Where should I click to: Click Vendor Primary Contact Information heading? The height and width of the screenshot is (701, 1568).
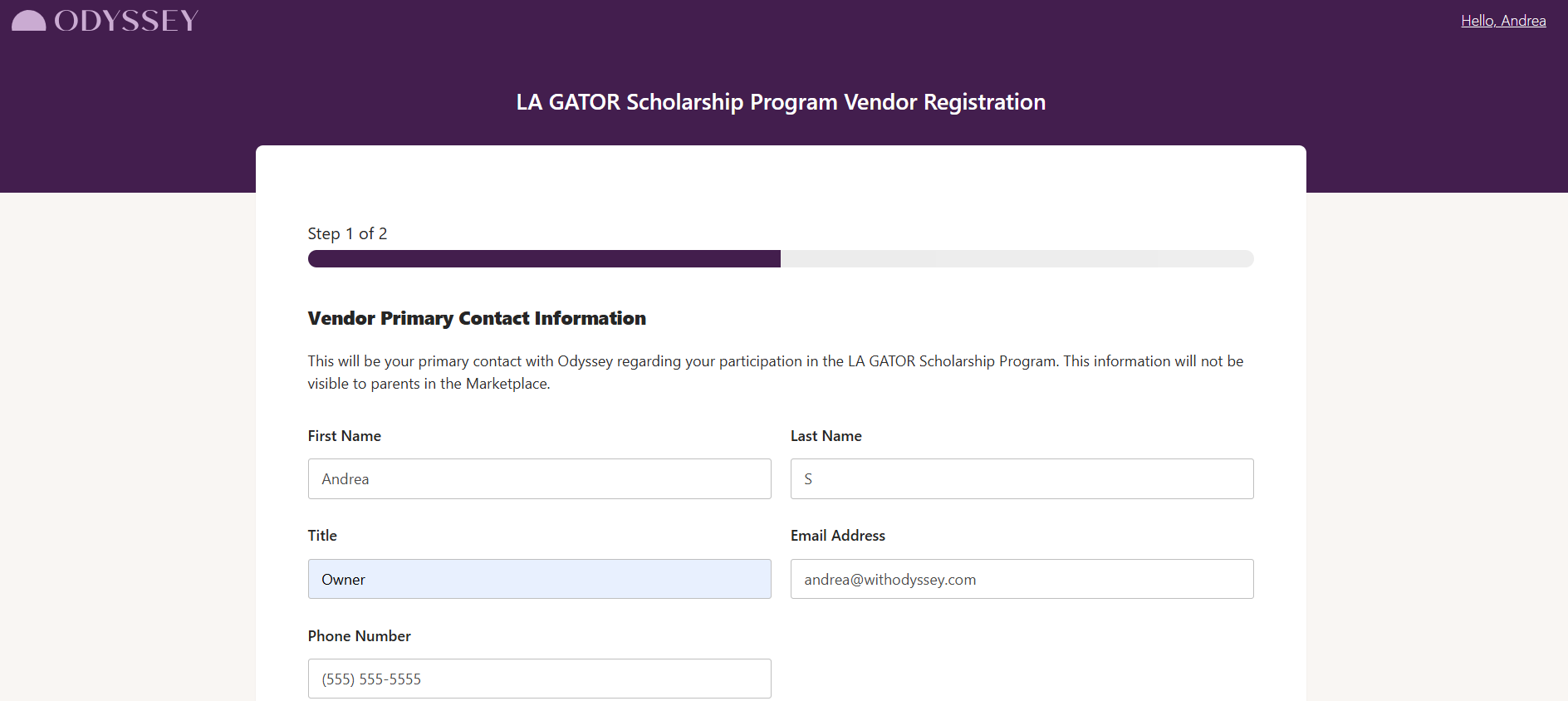click(x=477, y=319)
